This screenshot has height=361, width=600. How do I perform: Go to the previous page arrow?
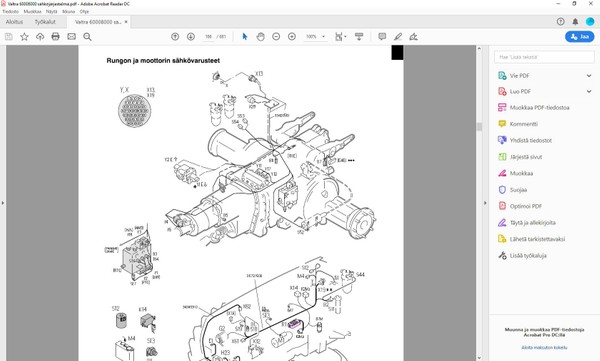click(175, 37)
